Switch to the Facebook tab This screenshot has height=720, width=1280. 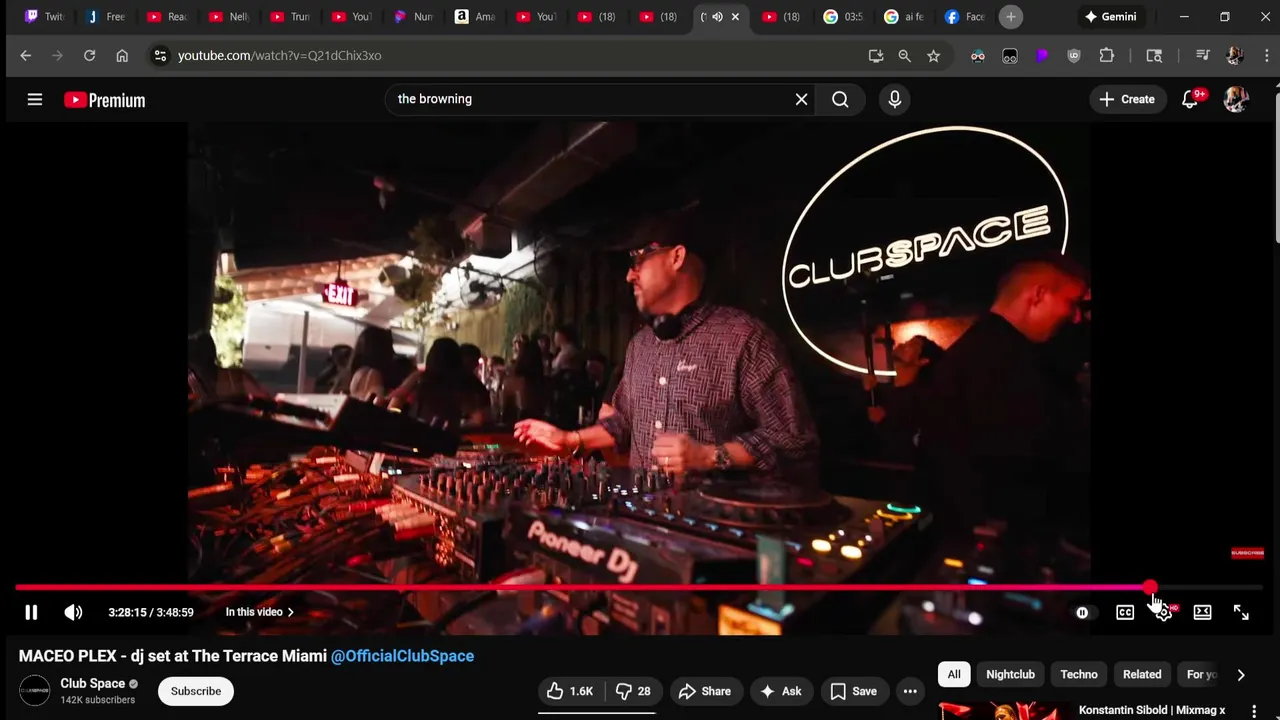[966, 17]
